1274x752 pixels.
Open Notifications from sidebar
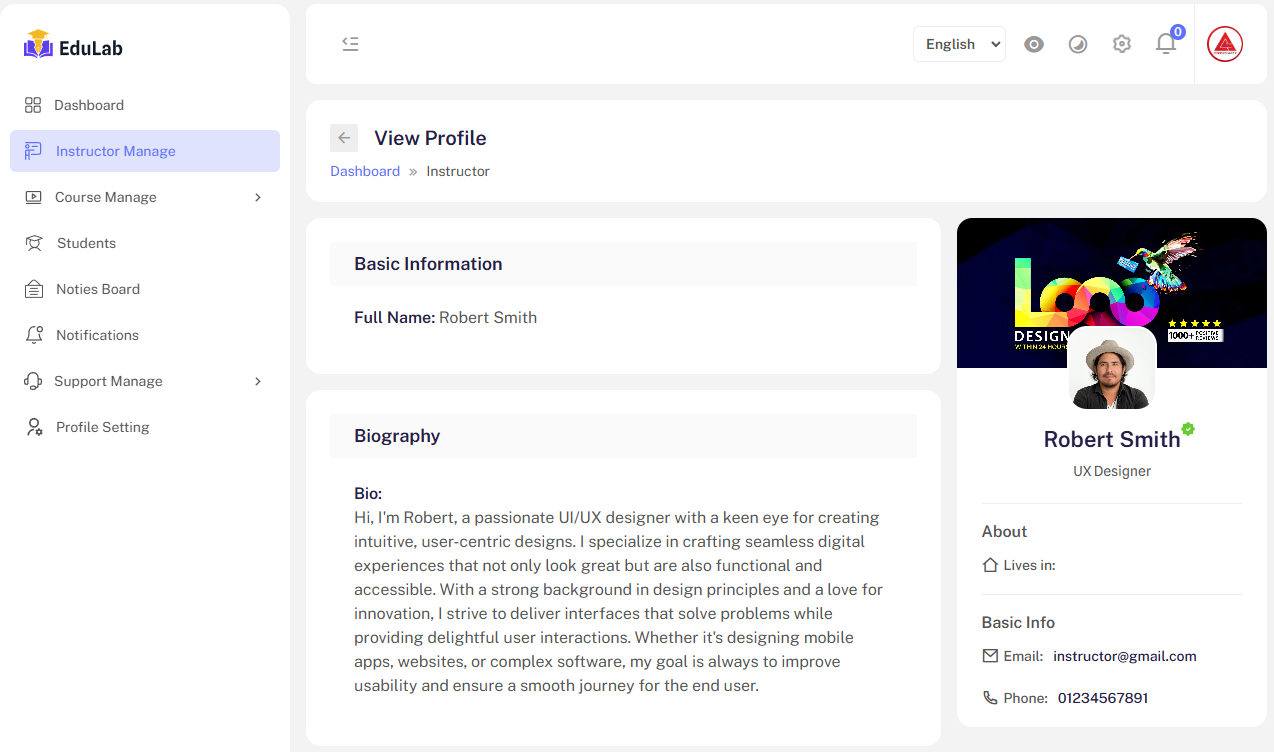97,335
